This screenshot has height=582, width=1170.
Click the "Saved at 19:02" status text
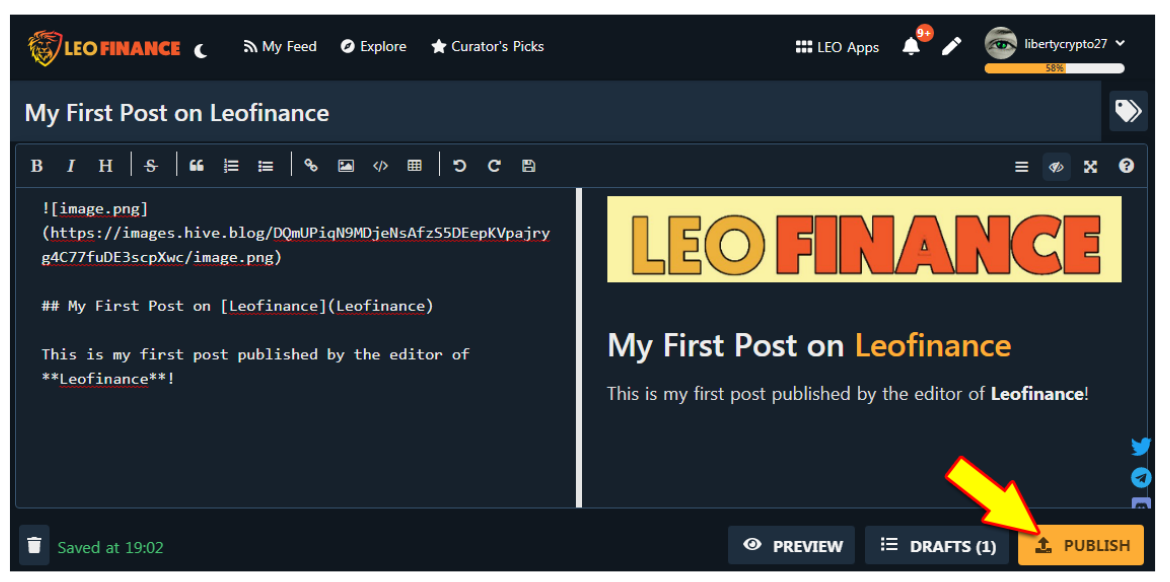point(110,547)
